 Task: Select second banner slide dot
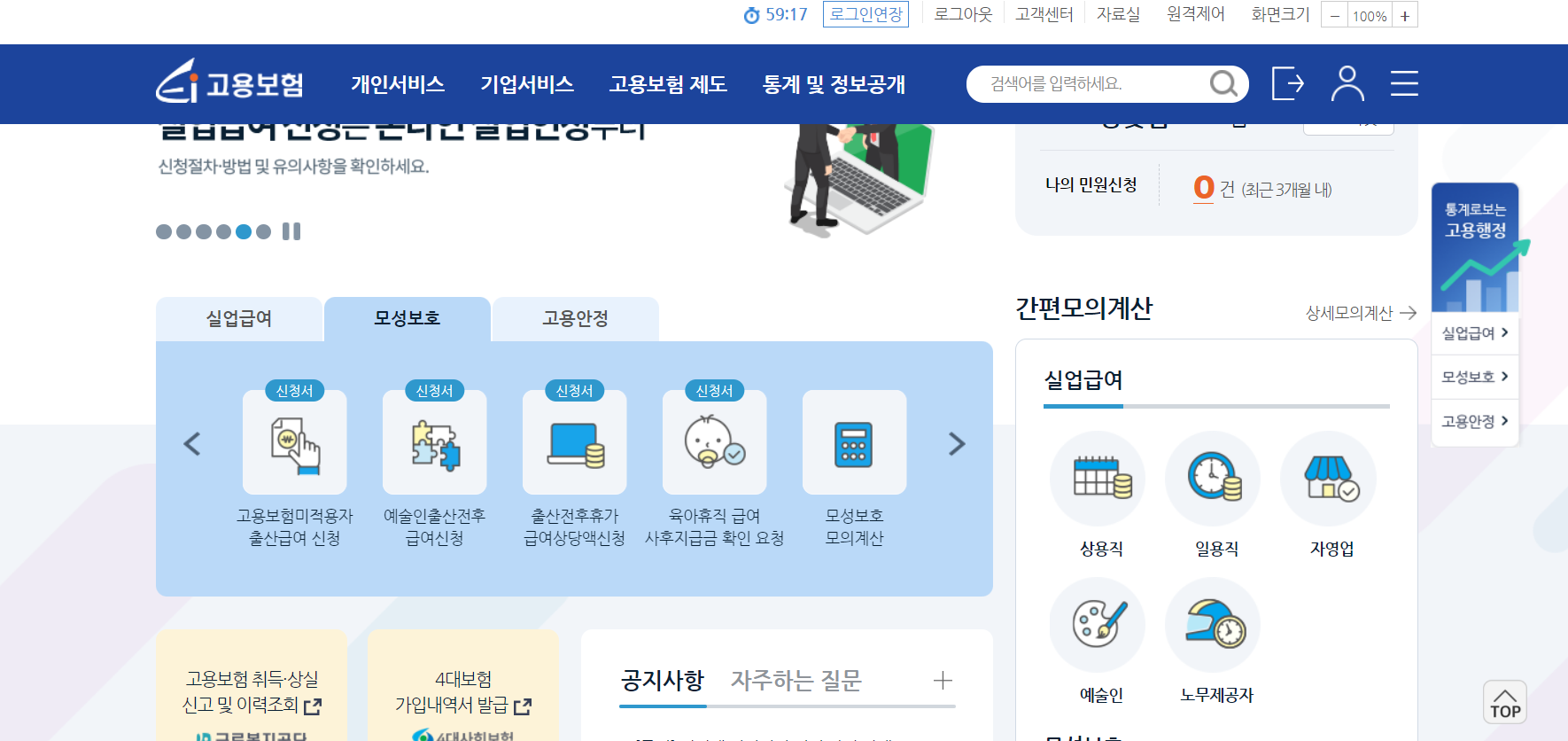(x=183, y=231)
